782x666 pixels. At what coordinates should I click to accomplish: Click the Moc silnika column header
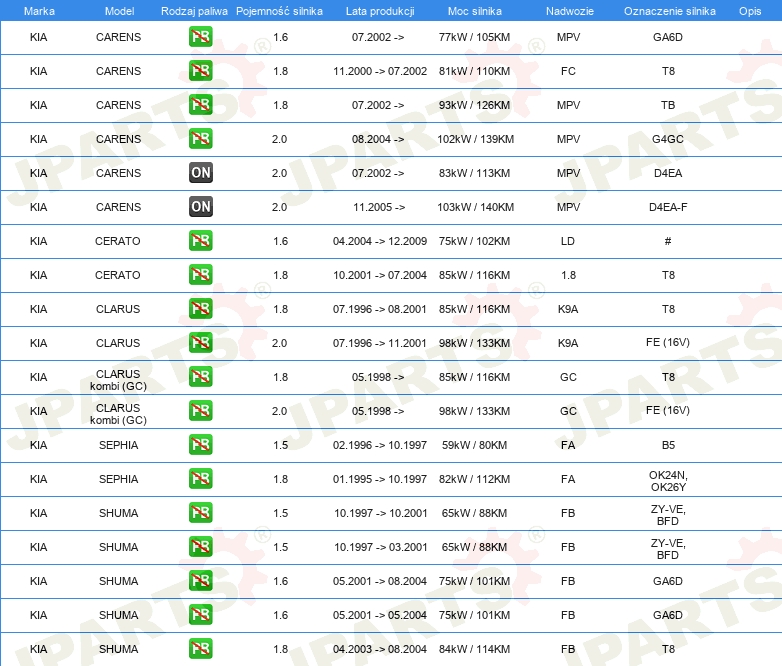click(474, 11)
